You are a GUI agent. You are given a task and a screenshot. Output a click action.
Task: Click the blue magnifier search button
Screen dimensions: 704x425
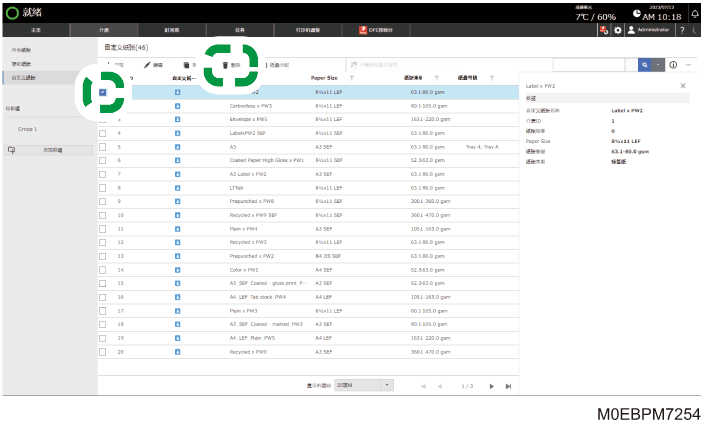pos(644,65)
